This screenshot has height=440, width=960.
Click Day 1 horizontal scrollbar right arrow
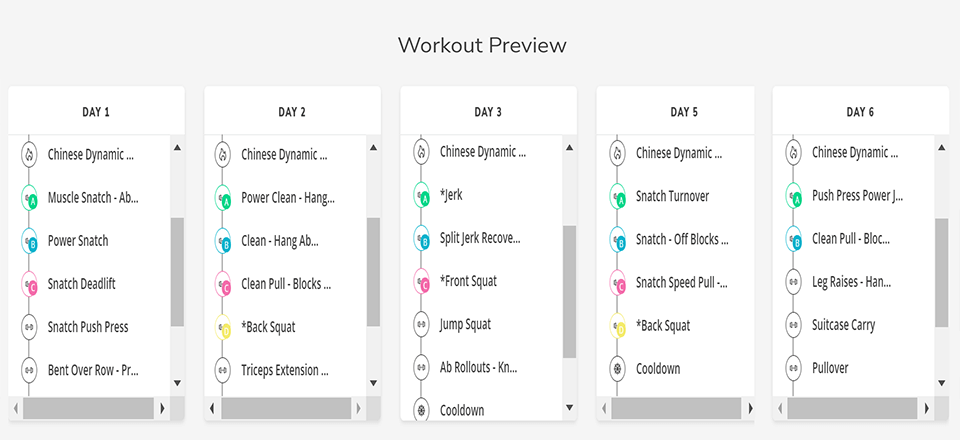pyautogui.click(x=162, y=408)
